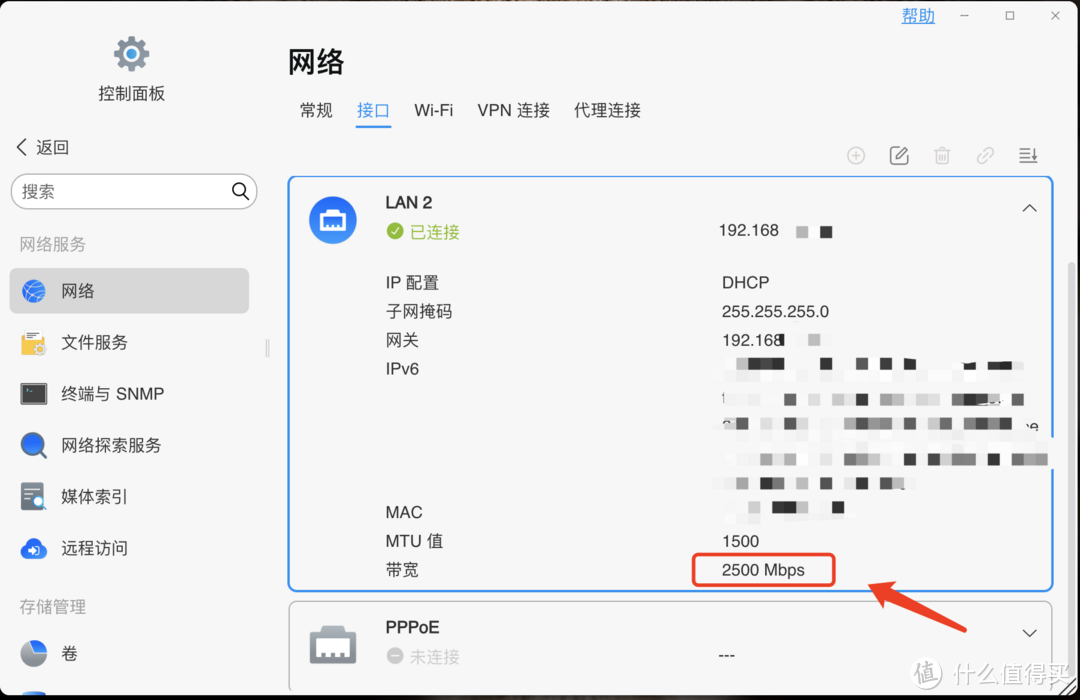Select the 网络 sidebar icon

[33, 290]
